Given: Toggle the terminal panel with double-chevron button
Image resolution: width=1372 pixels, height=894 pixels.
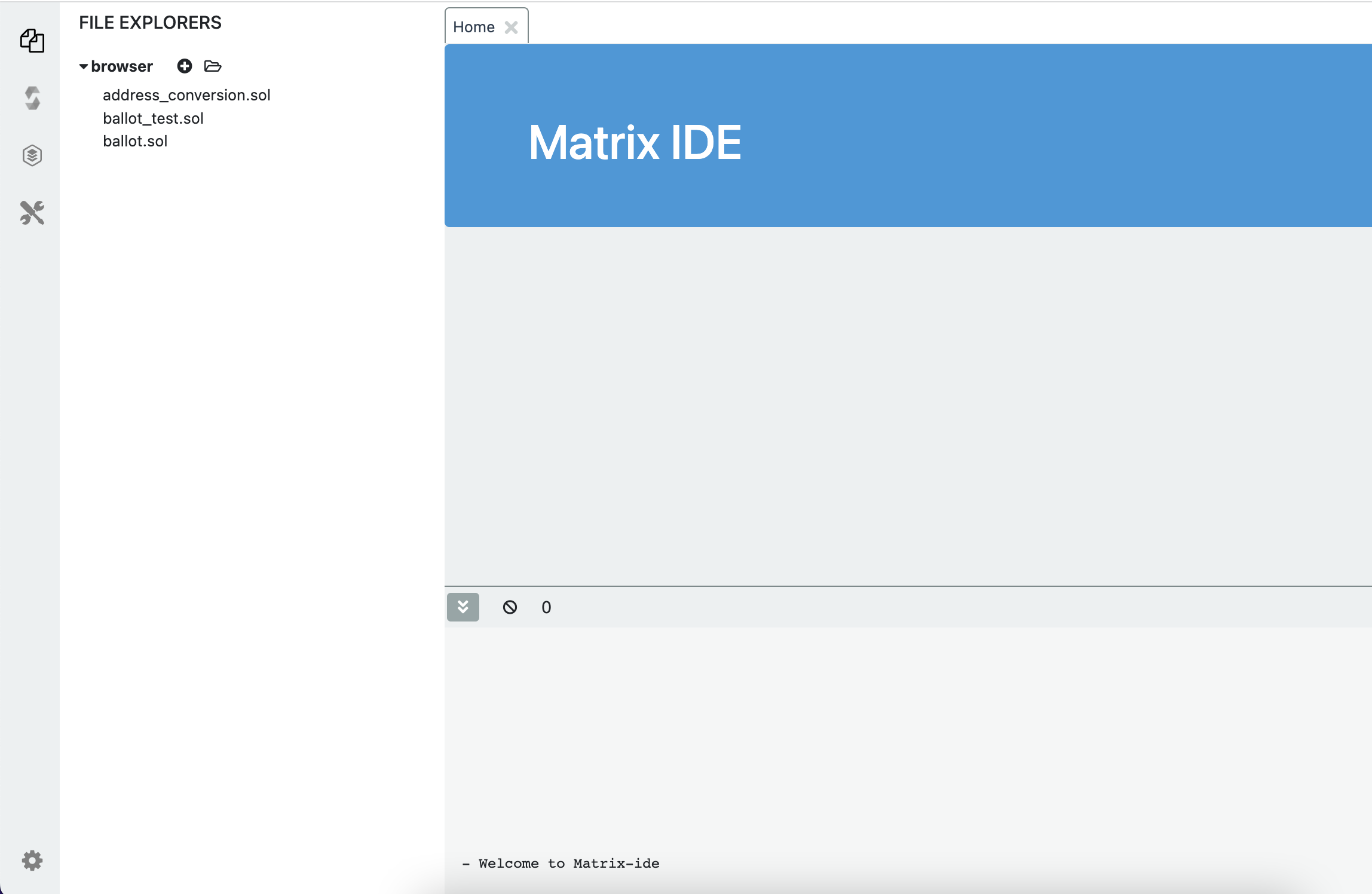Looking at the screenshot, I should coord(463,607).
